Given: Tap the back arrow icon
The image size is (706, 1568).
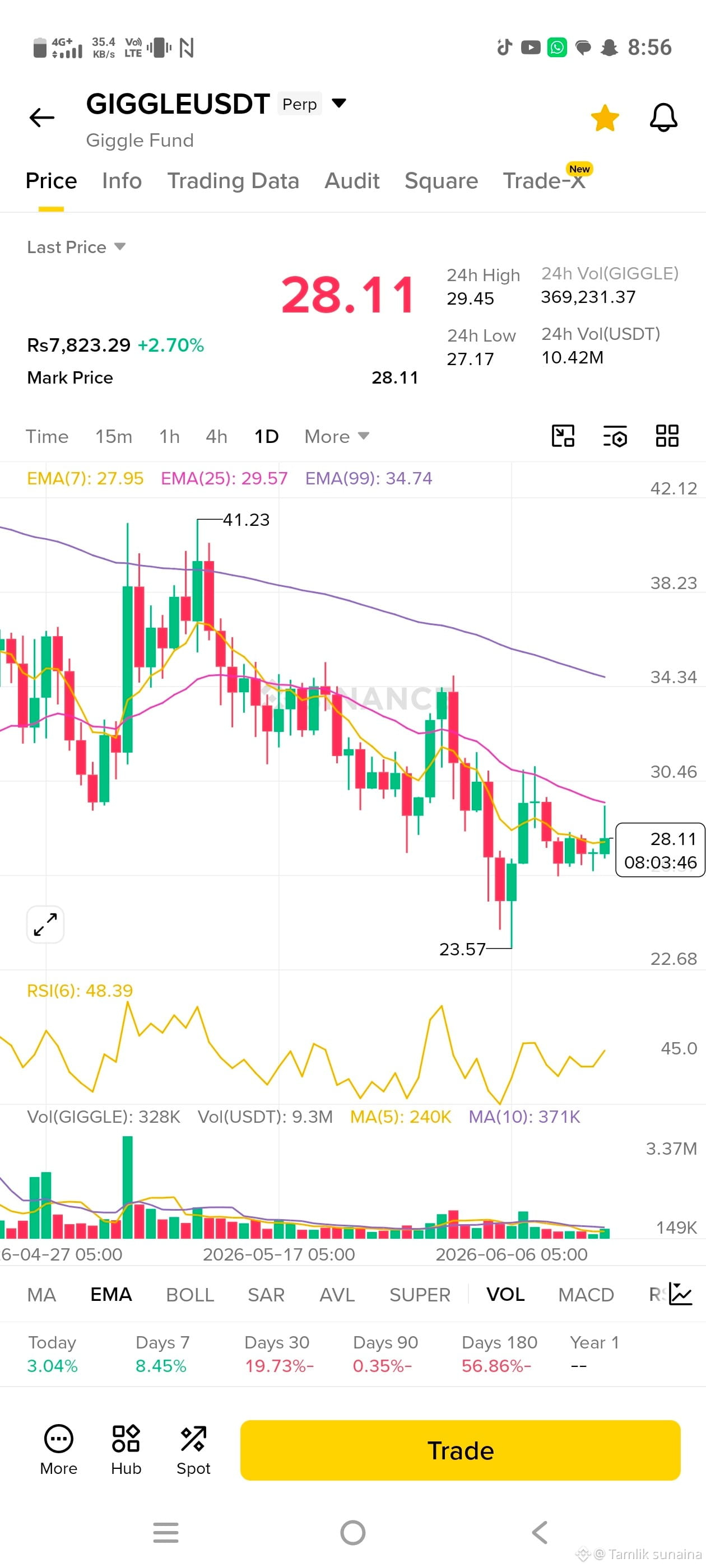Looking at the screenshot, I should click(x=41, y=118).
